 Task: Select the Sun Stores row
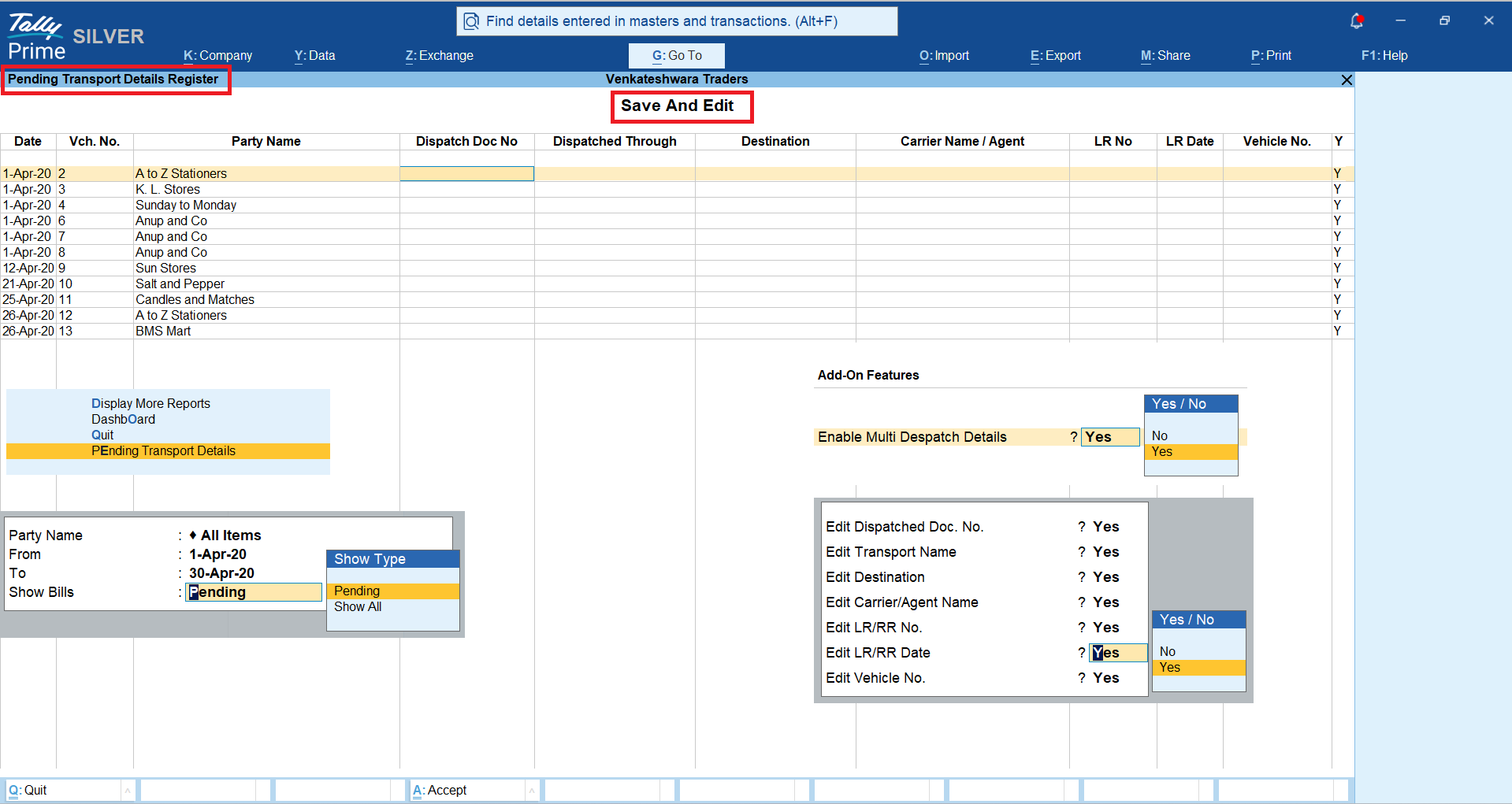(677, 269)
